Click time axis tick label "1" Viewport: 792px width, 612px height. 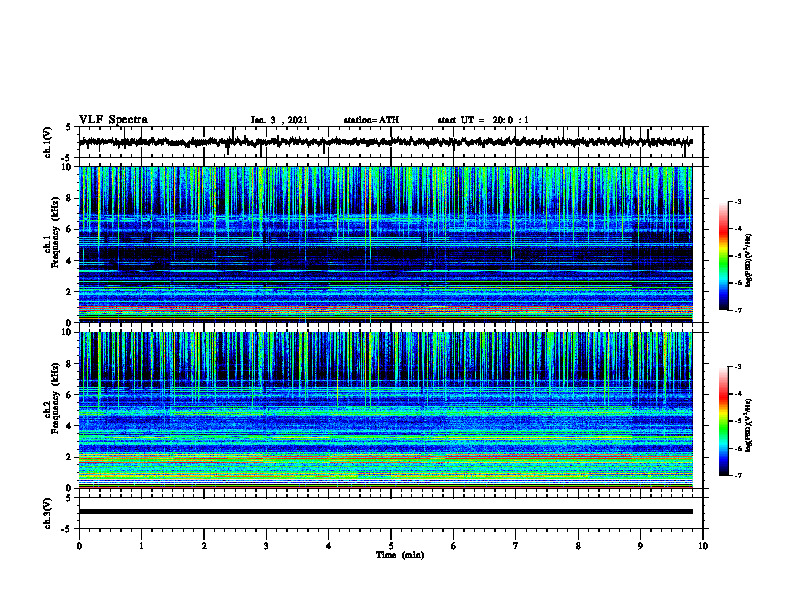click(x=142, y=546)
